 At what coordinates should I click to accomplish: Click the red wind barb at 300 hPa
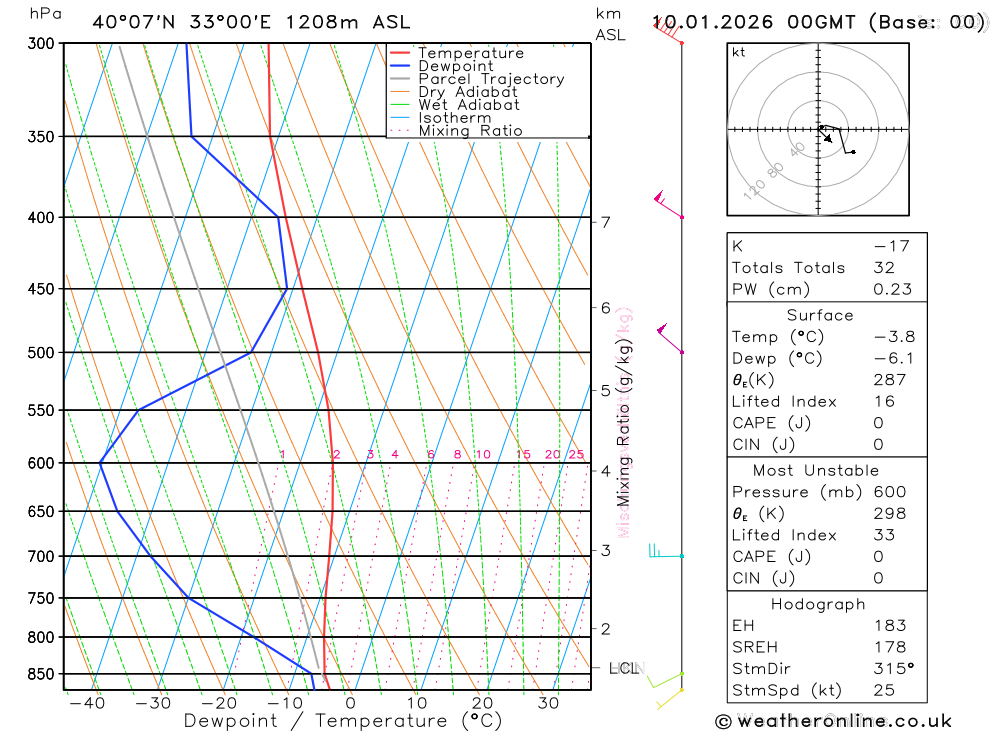(x=668, y=32)
